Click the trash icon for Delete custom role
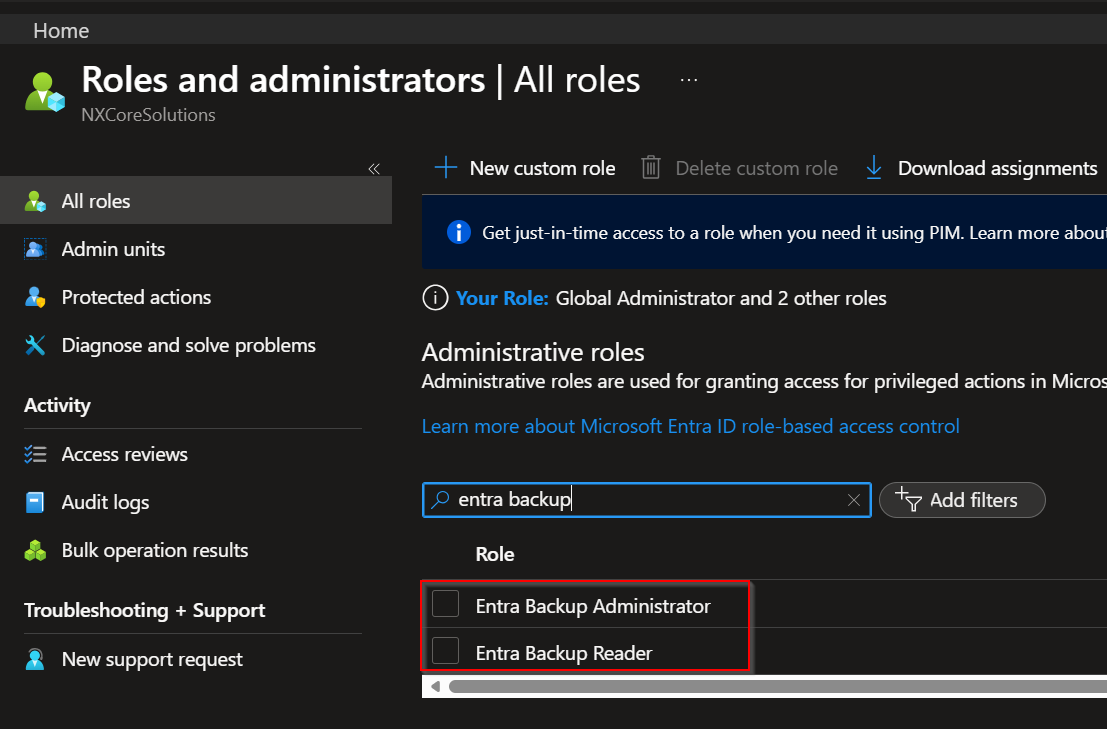The height and width of the screenshot is (729, 1107). (650, 168)
